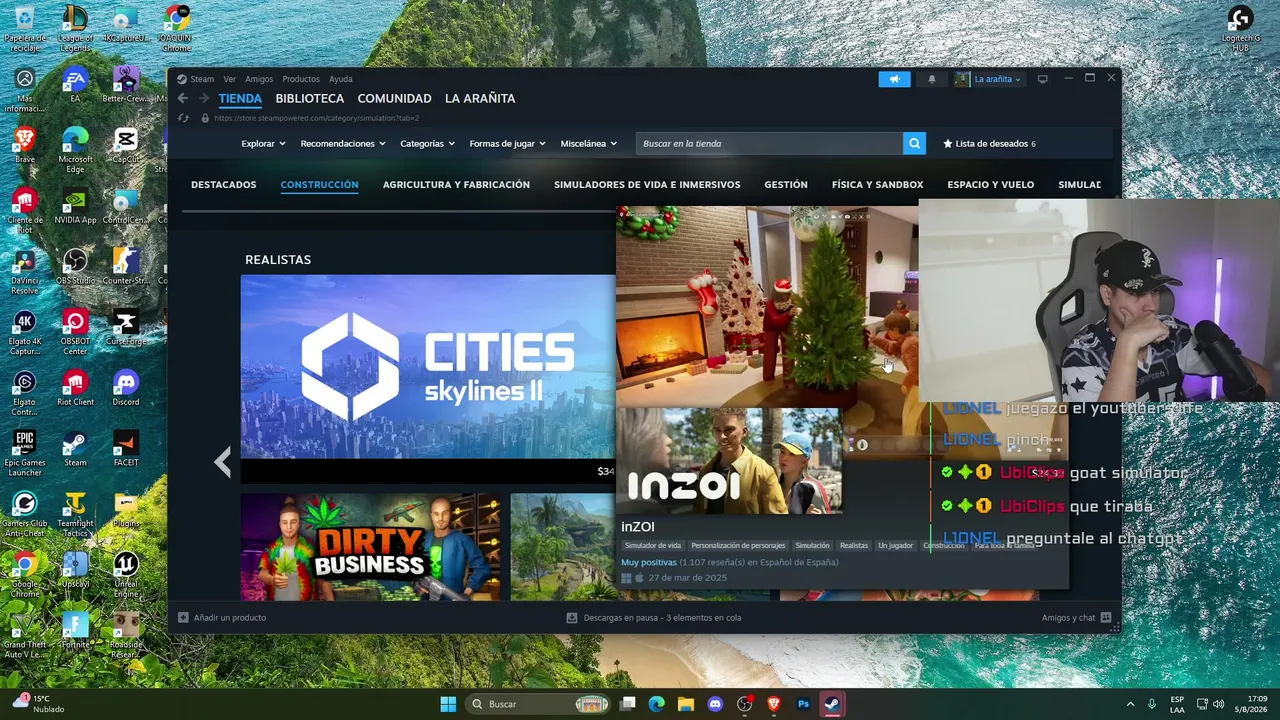Click the previous carousel arrow
This screenshot has height=720, width=1280.
(x=223, y=461)
